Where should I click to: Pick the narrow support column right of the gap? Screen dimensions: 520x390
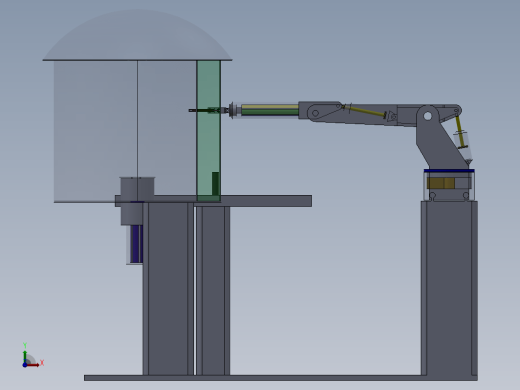pos(213,291)
